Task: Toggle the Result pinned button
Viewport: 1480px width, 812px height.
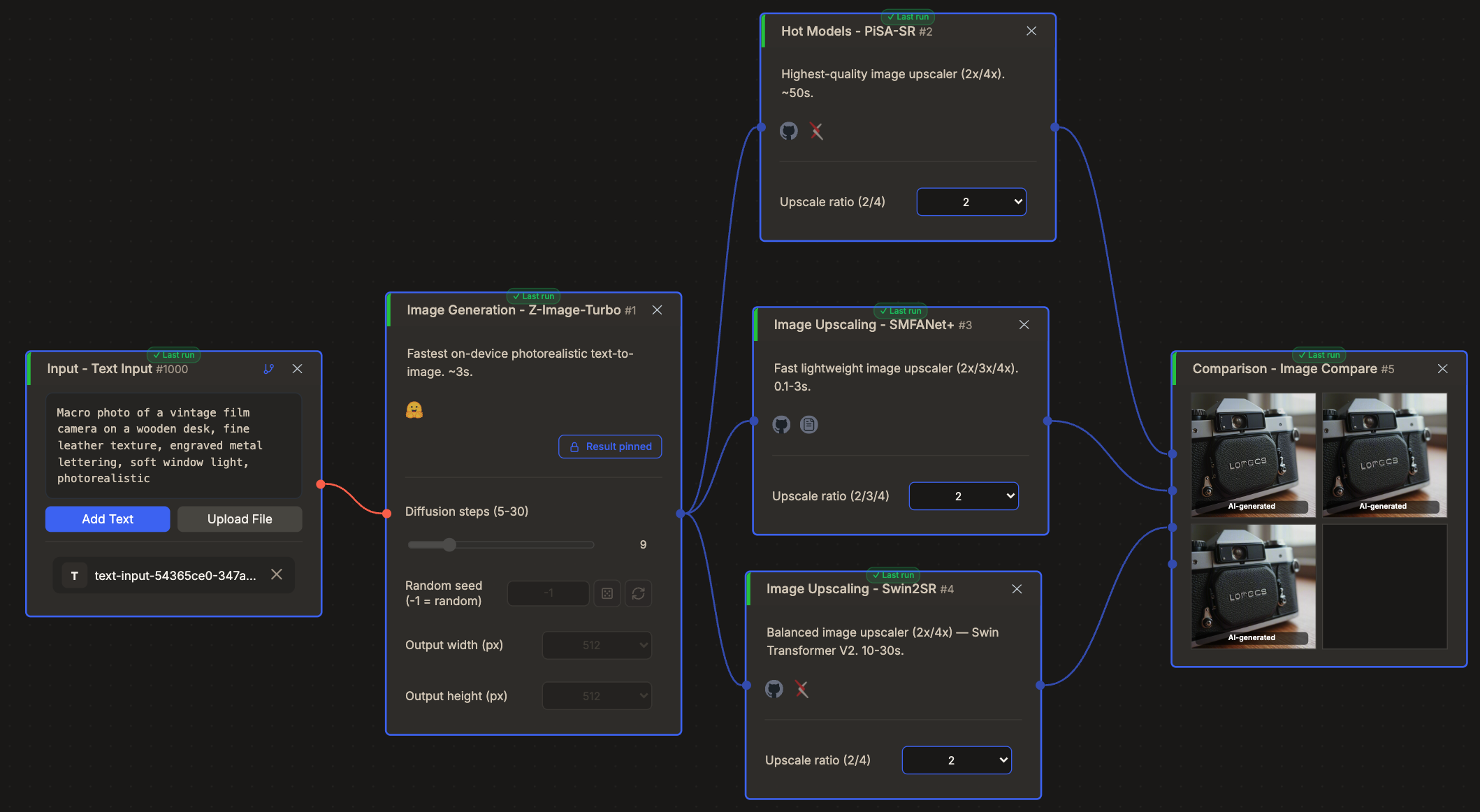Action: pyautogui.click(x=610, y=447)
